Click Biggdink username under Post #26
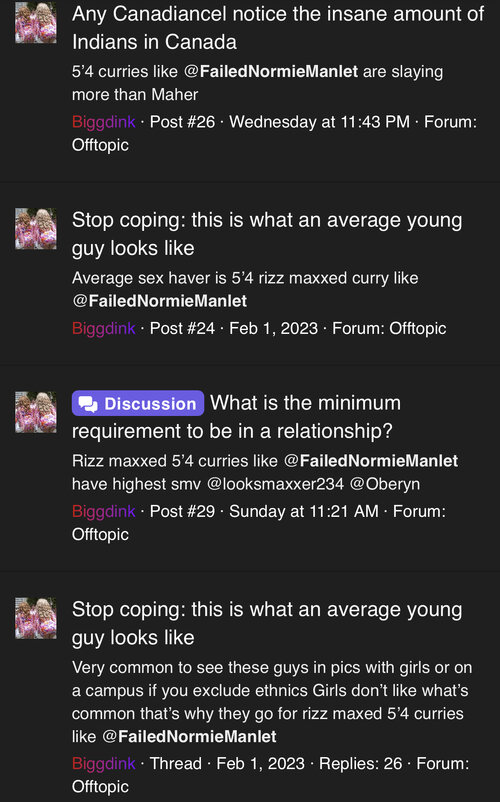Image resolution: width=500 pixels, height=802 pixels. pyautogui.click(x=104, y=122)
